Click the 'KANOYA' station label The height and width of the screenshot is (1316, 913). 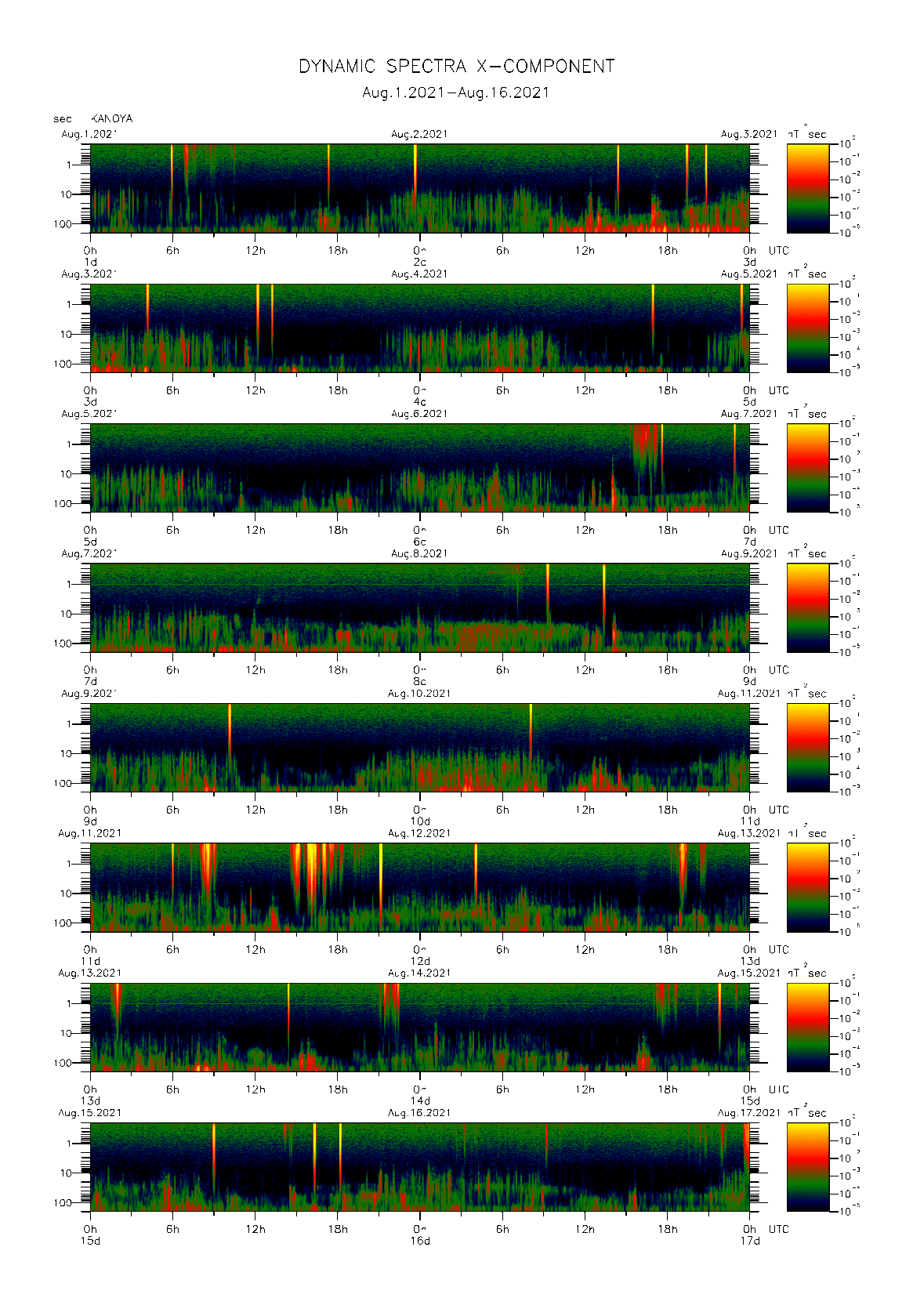[112, 119]
